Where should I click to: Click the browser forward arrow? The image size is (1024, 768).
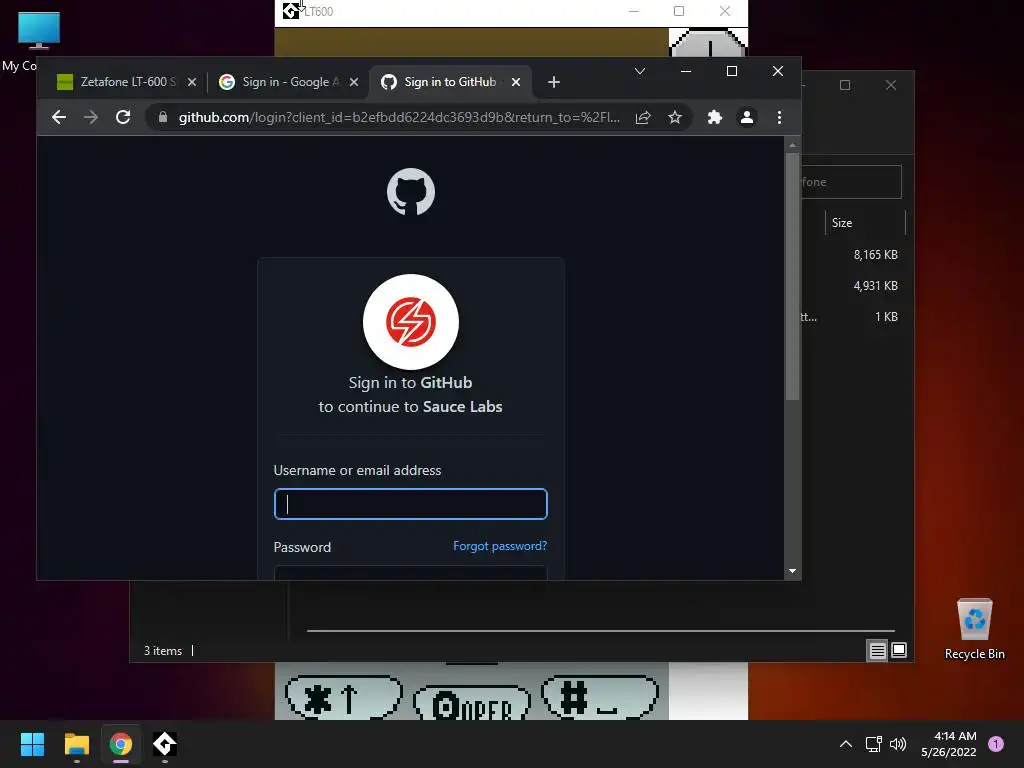click(91, 117)
